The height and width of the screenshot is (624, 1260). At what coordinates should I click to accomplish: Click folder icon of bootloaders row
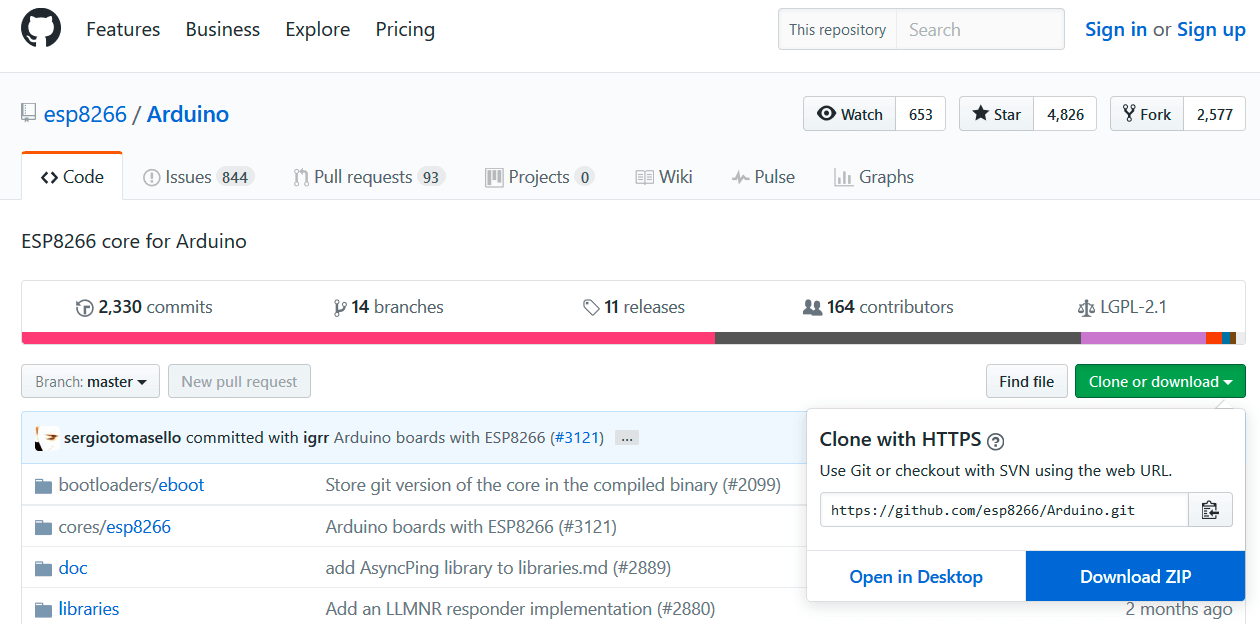[43, 486]
